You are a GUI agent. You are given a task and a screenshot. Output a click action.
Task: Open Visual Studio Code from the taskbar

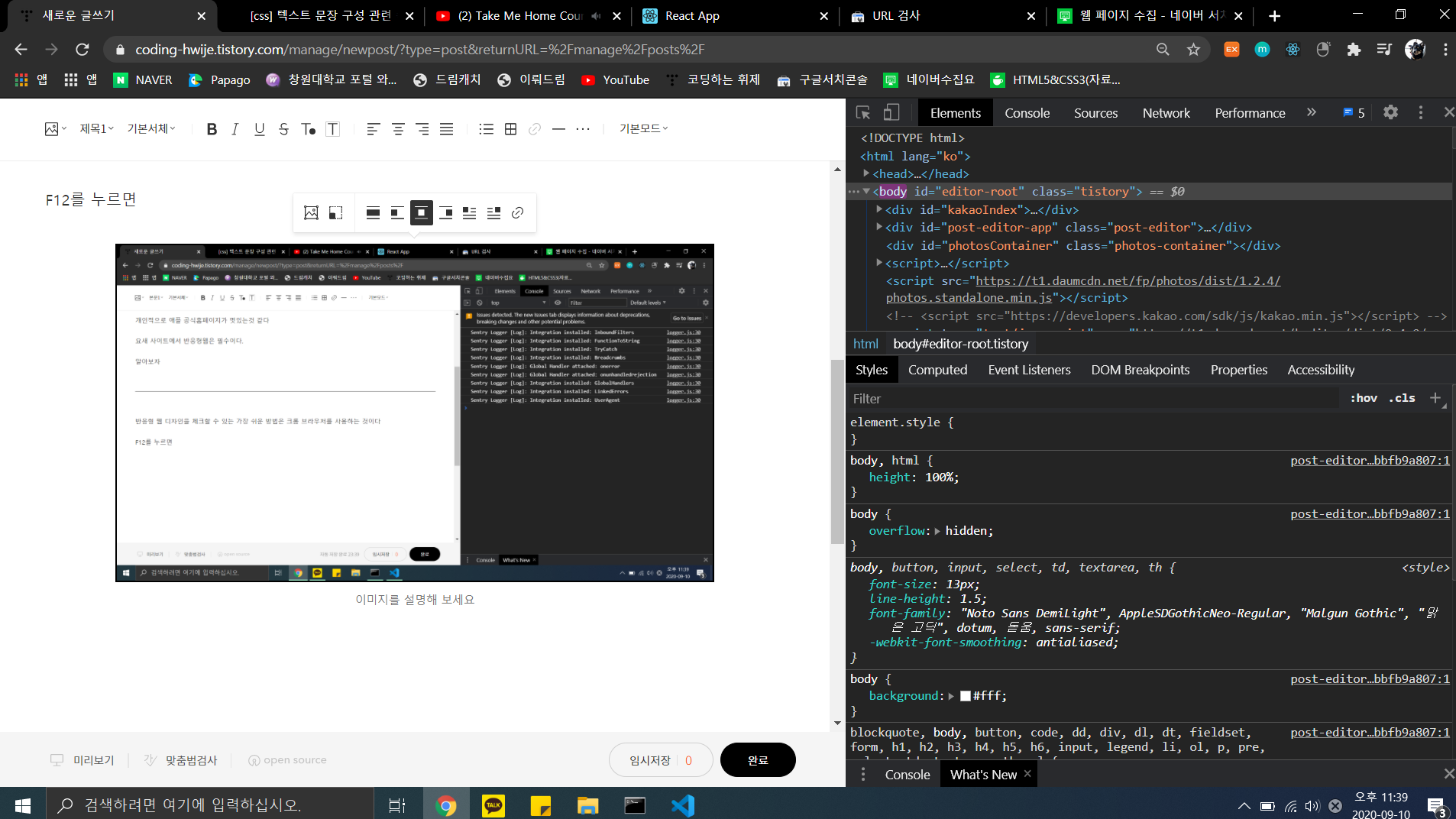pyautogui.click(x=682, y=805)
